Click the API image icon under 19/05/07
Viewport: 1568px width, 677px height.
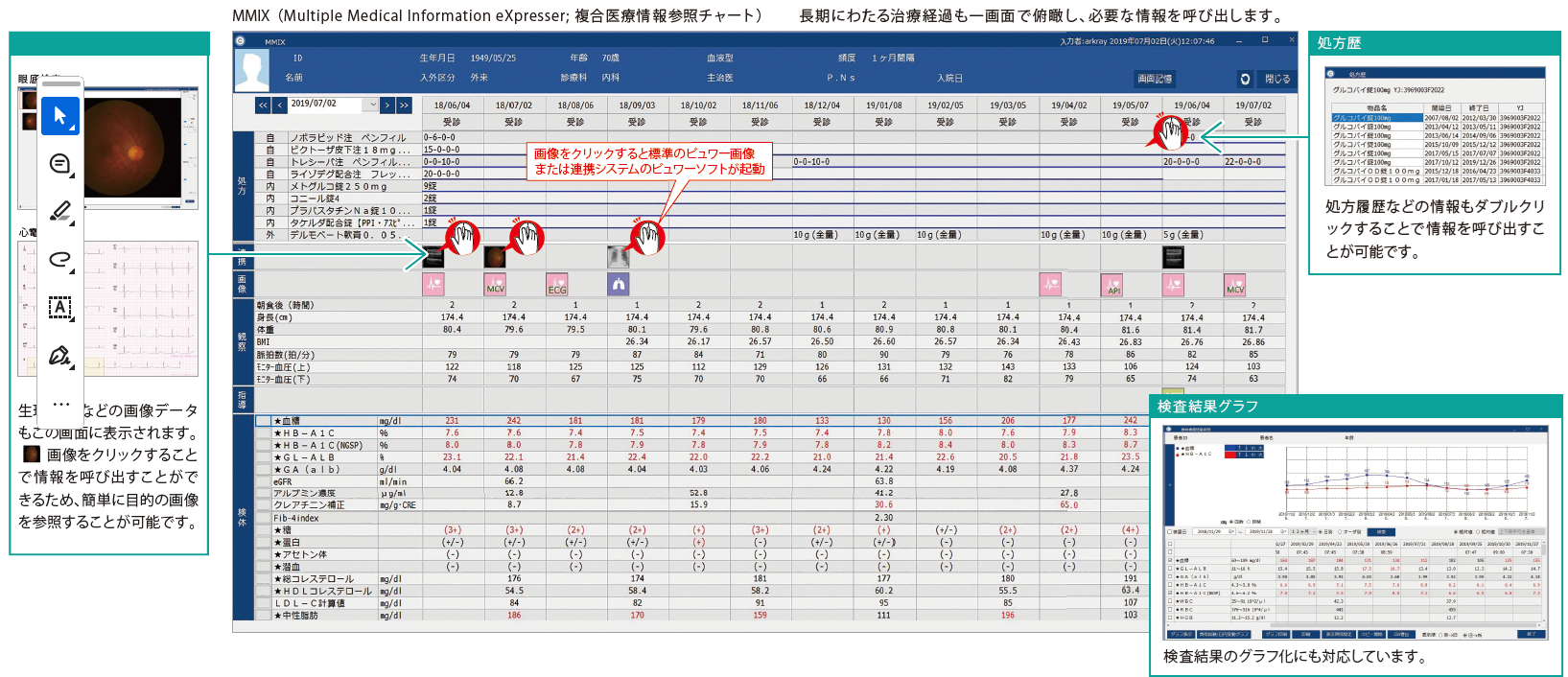pyautogui.click(x=1113, y=285)
